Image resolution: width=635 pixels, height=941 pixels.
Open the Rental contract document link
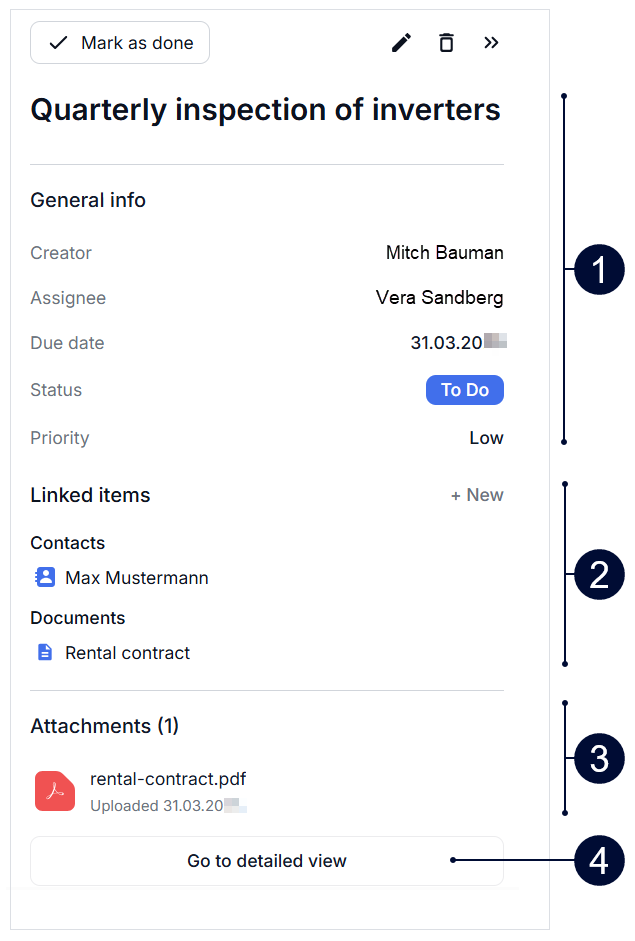127,653
